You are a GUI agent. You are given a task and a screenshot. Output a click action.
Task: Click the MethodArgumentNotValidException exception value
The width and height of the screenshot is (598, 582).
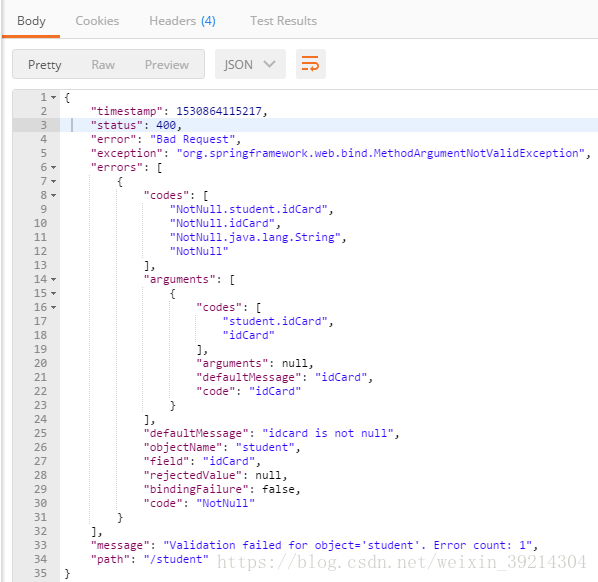pos(383,153)
